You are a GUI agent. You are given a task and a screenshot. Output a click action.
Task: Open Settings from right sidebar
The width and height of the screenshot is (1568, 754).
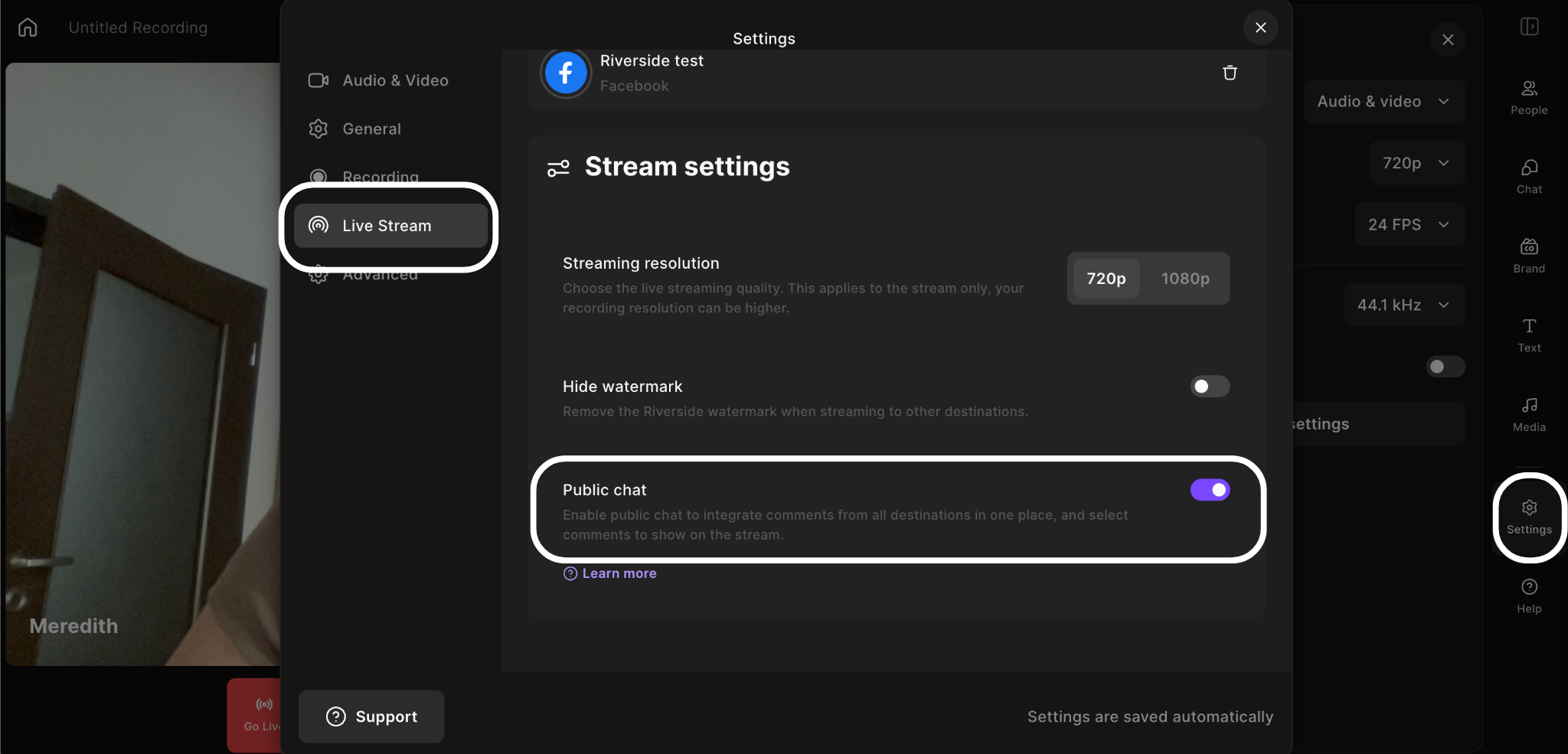pos(1529,517)
